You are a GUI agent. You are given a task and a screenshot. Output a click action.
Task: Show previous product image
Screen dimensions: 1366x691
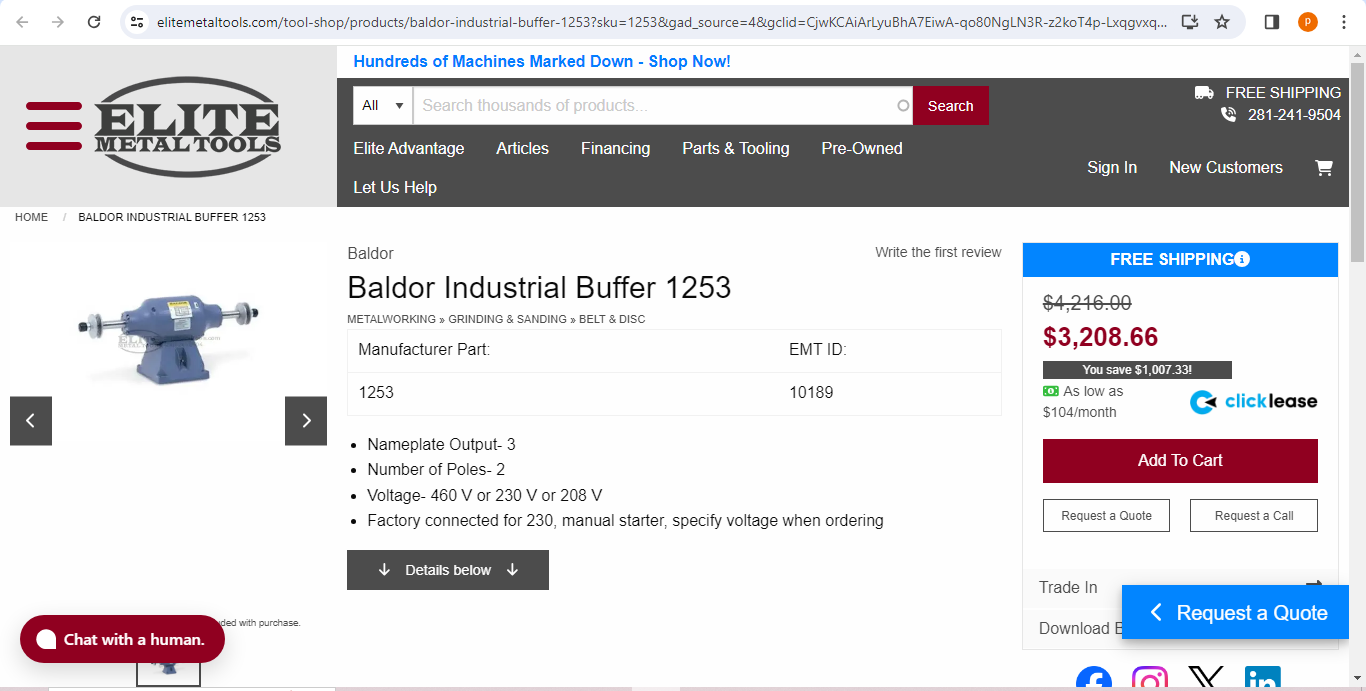[x=31, y=421]
